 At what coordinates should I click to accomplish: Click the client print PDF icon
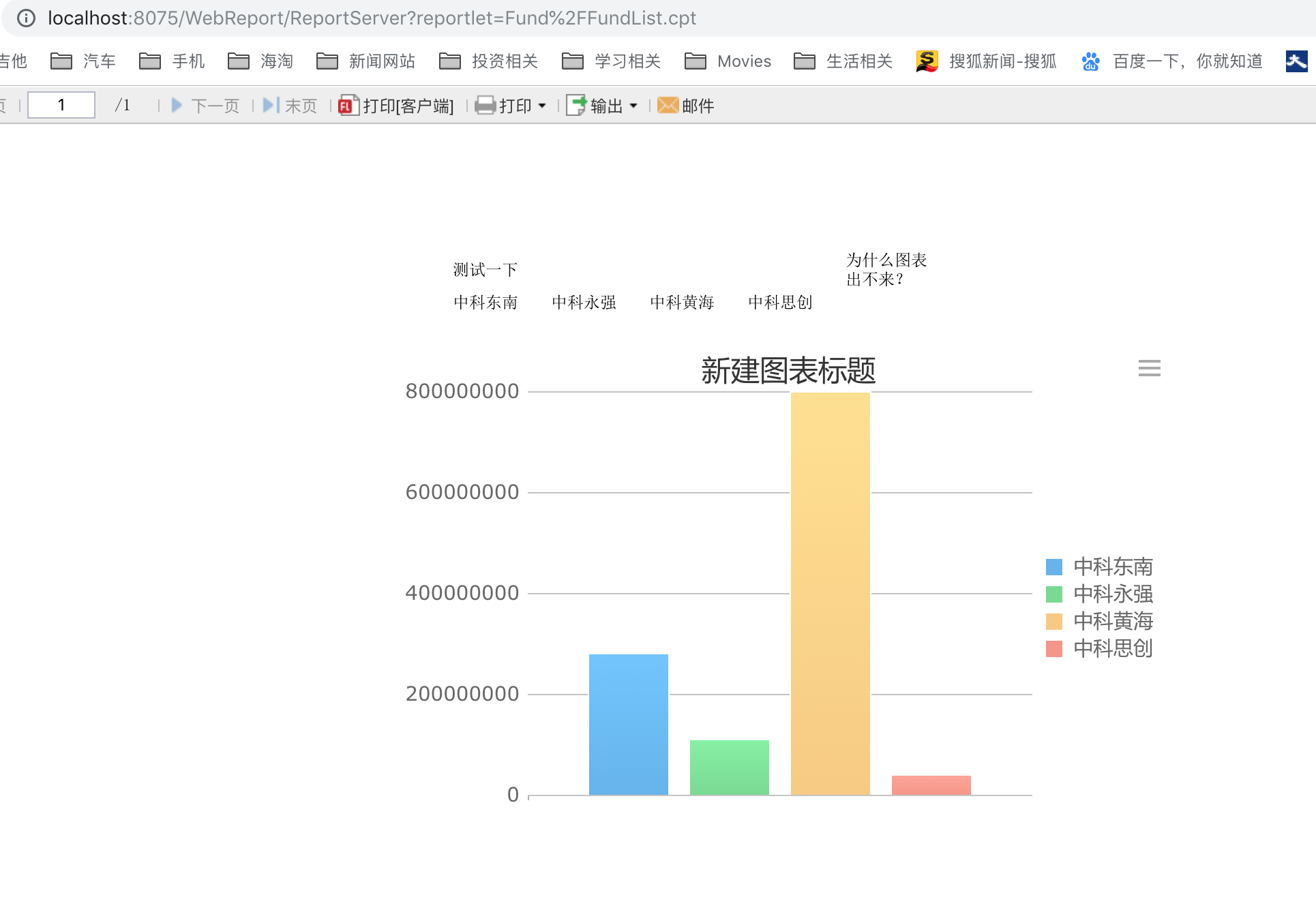coord(348,106)
